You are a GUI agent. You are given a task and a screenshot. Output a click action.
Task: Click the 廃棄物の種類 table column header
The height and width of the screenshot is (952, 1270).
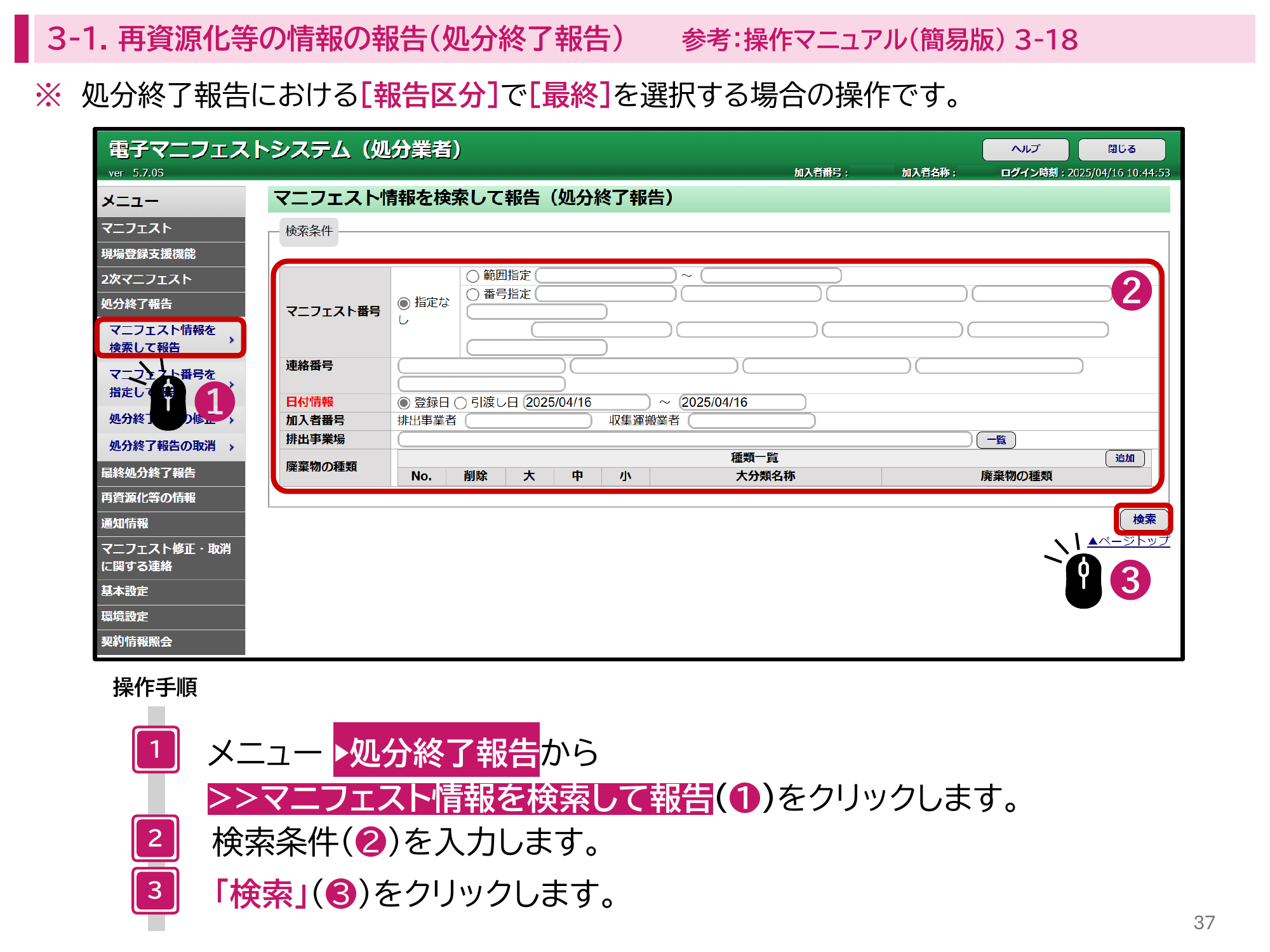point(1016,476)
